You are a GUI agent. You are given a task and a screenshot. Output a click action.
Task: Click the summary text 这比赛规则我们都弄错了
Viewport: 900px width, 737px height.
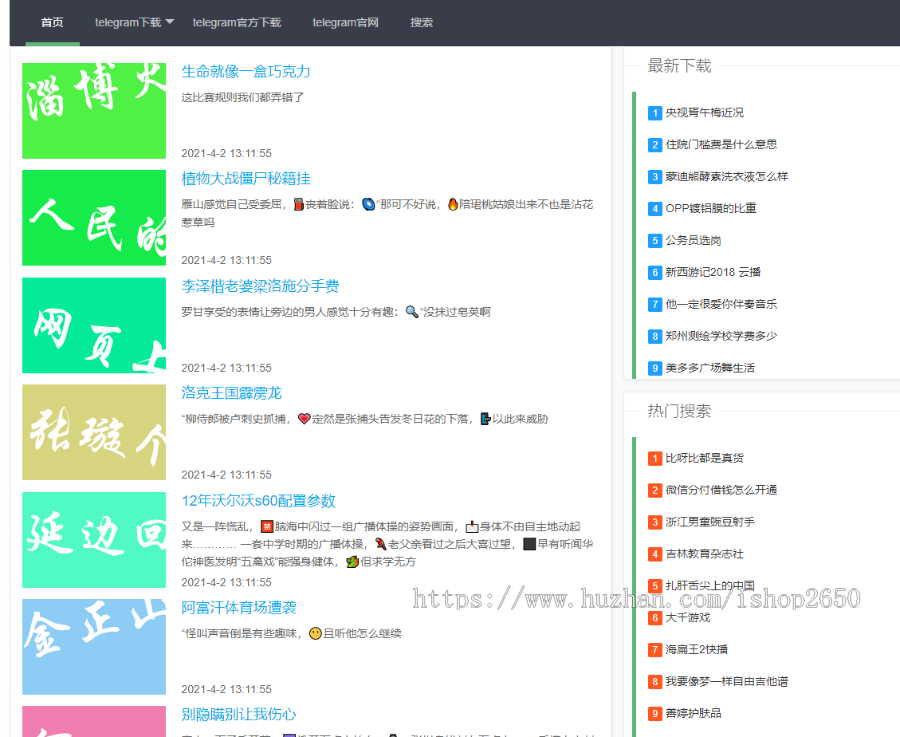click(243, 98)
